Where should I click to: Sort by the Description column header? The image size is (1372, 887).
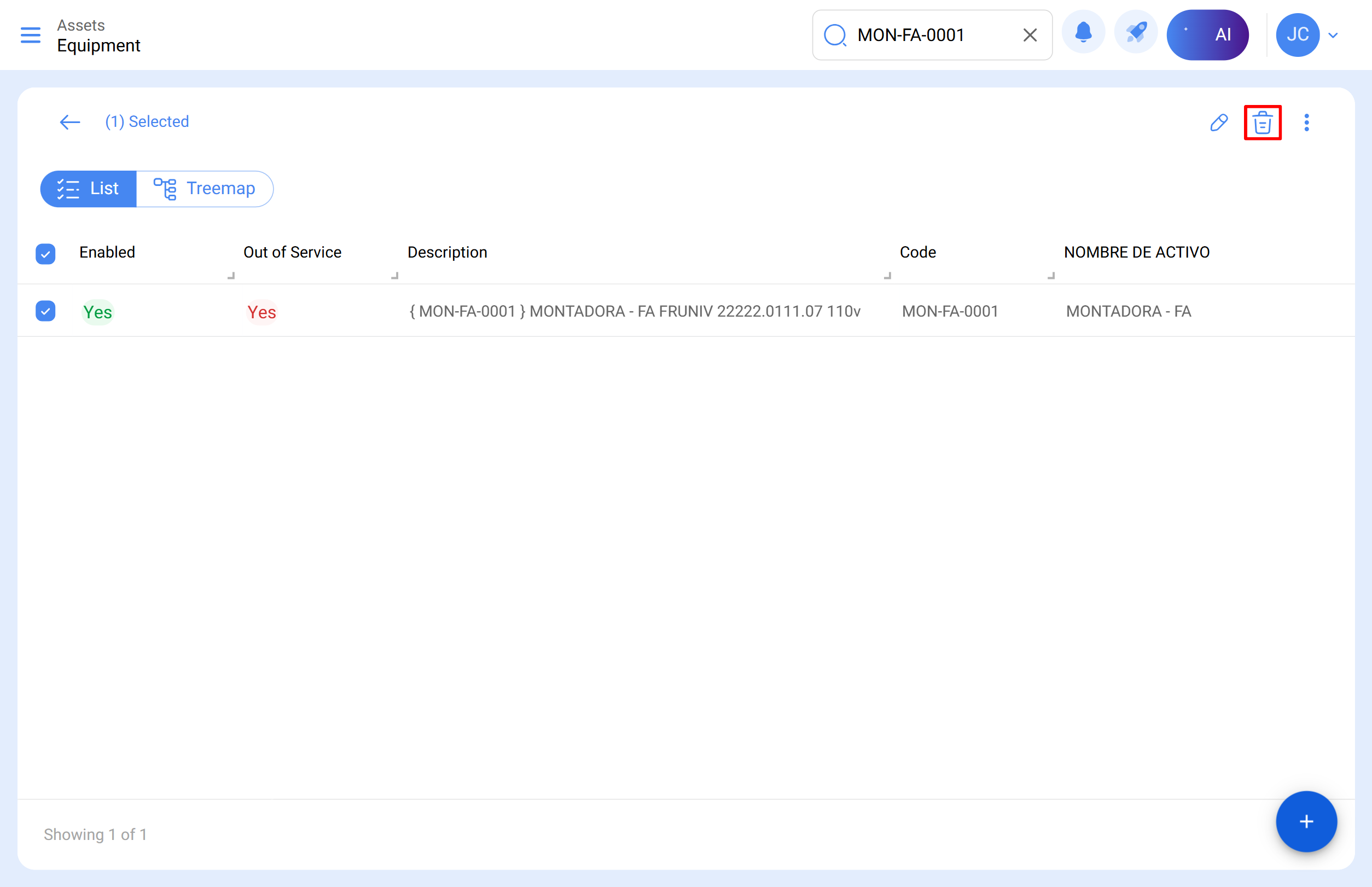pos(447,252)
